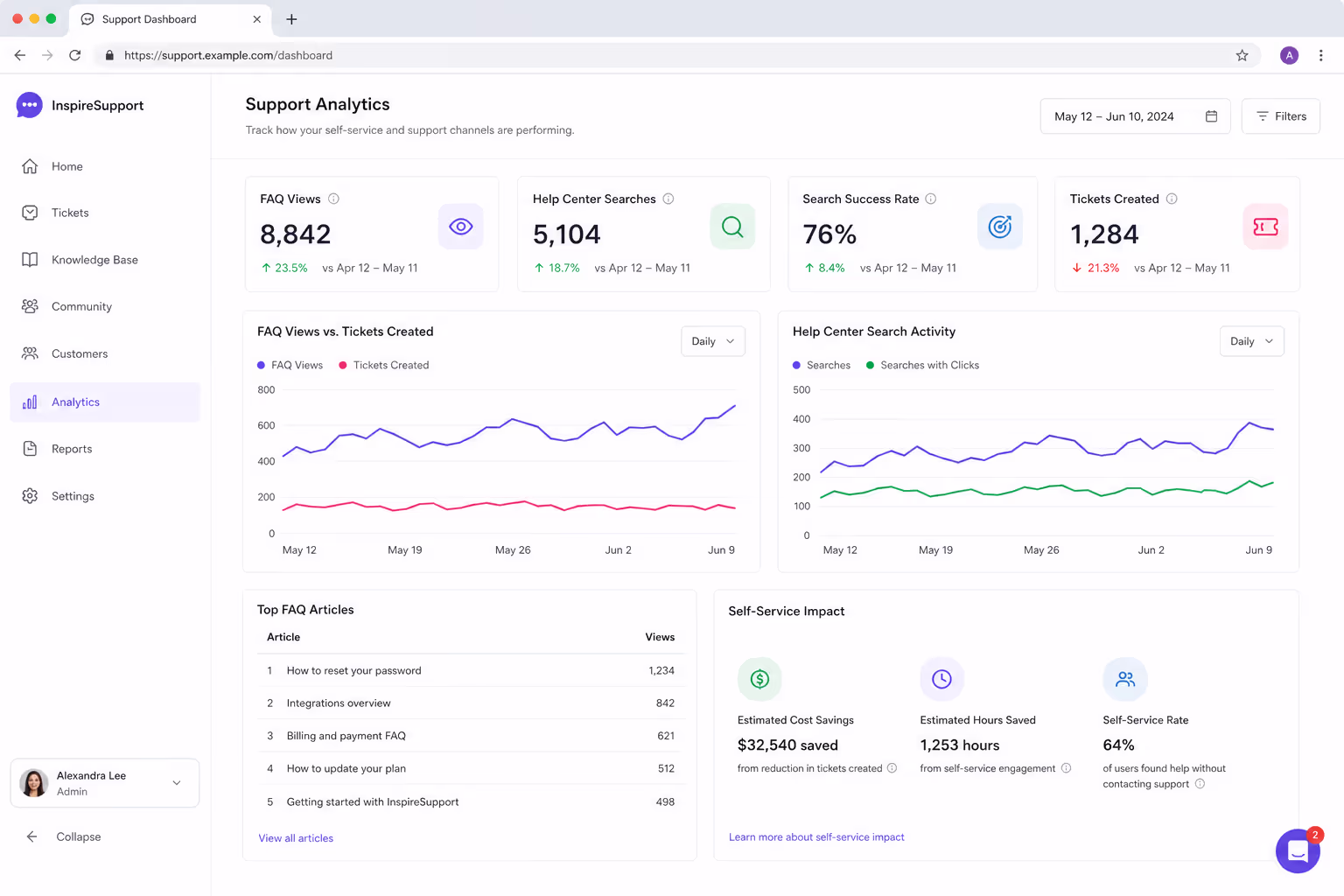Click the calendar icon in date range

(1212, 116)
